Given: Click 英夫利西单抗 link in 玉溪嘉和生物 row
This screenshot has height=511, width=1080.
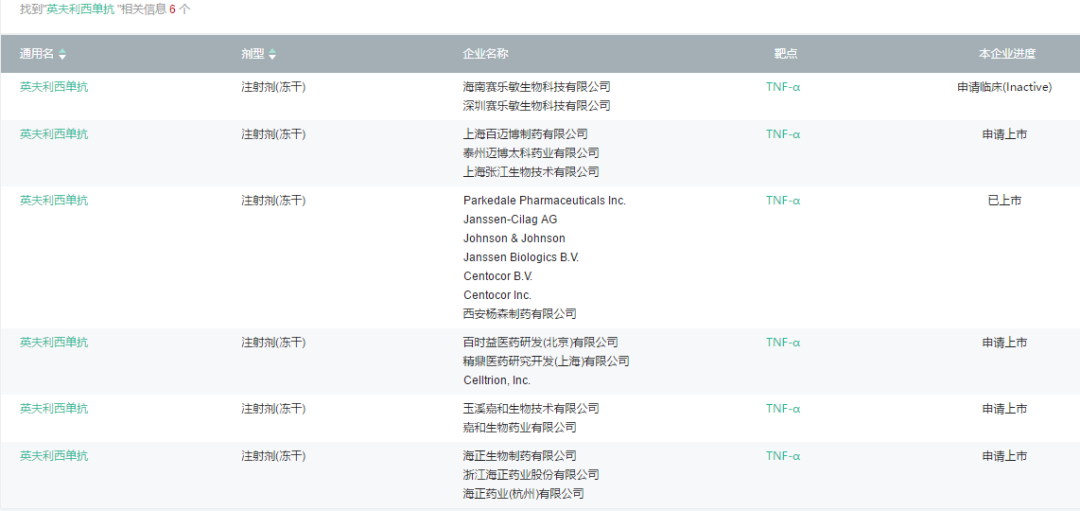Looking at the screenshot, I should (x=54, y=409).
